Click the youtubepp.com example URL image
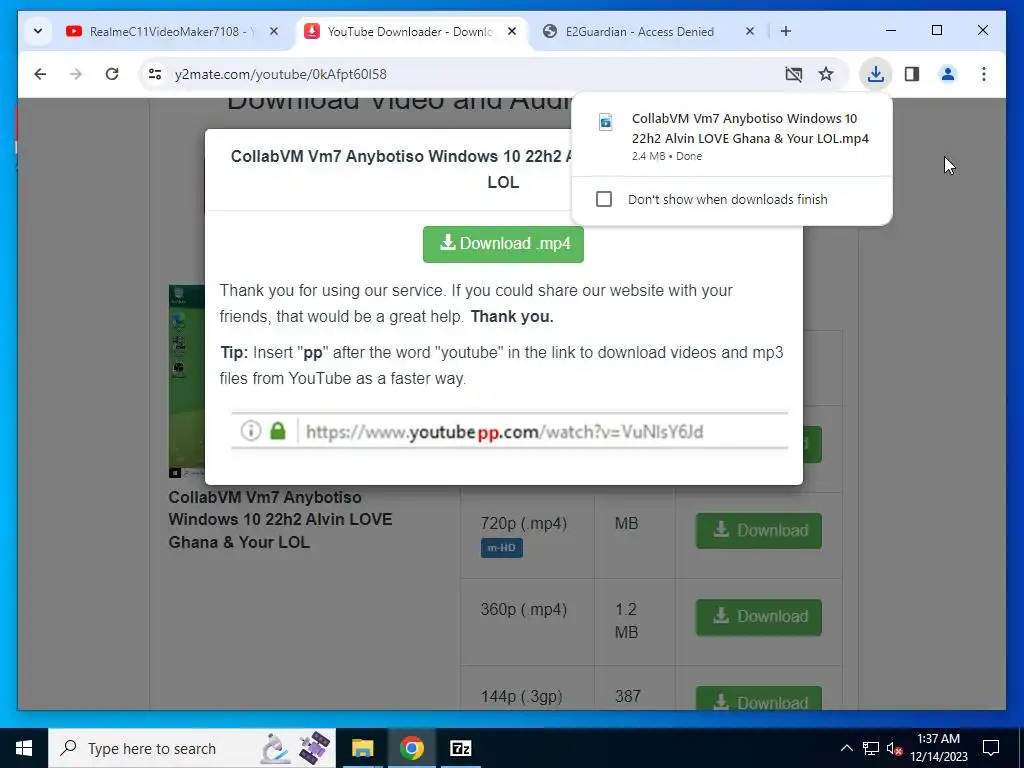The width and height of the screenshot is (1024, 768). click(x=509, y=431)
